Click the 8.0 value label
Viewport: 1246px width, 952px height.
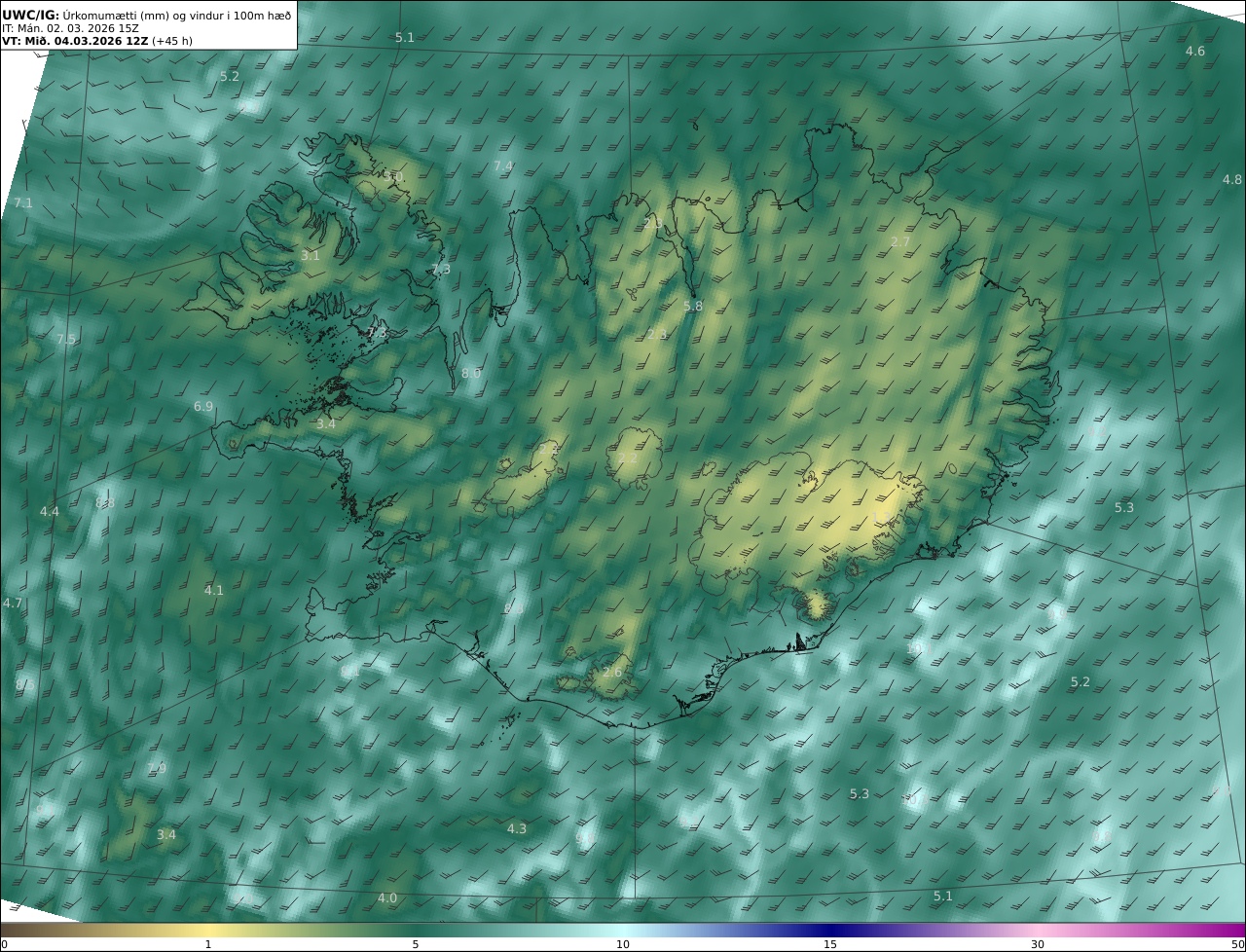pos(471,374)
